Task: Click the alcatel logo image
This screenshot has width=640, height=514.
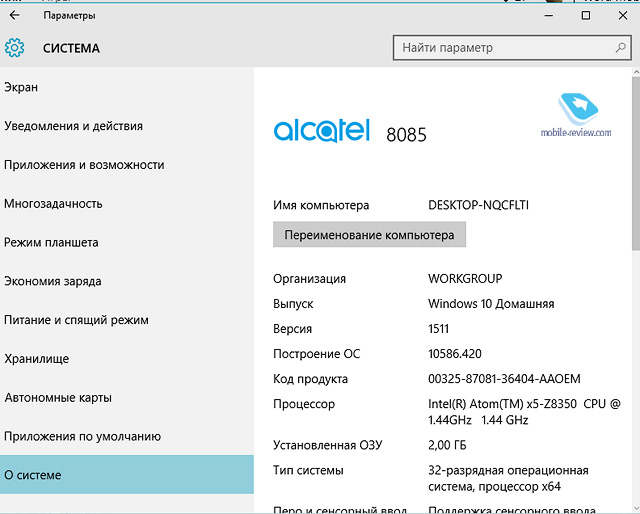Action: click(322, 131)
